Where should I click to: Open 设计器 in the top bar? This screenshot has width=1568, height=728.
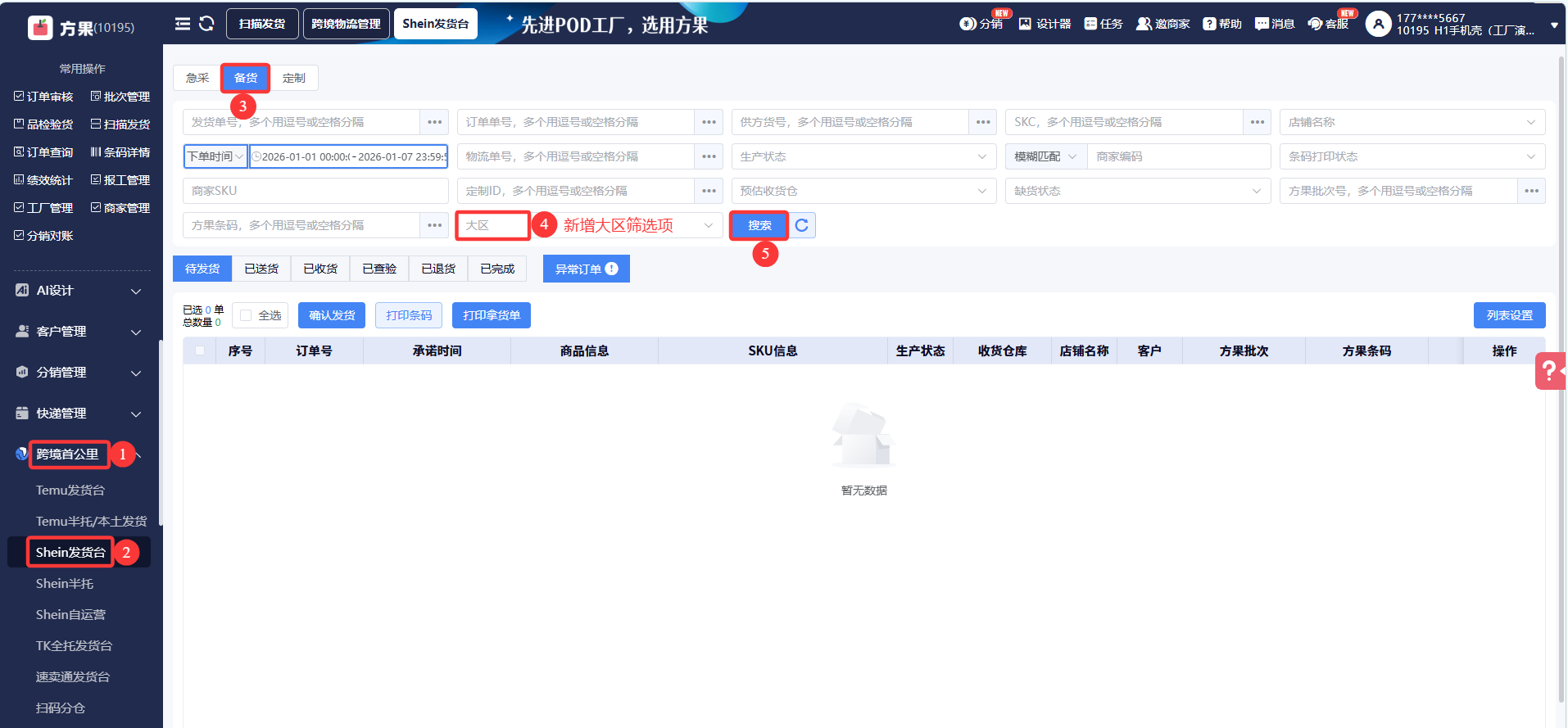[1045, 24]
